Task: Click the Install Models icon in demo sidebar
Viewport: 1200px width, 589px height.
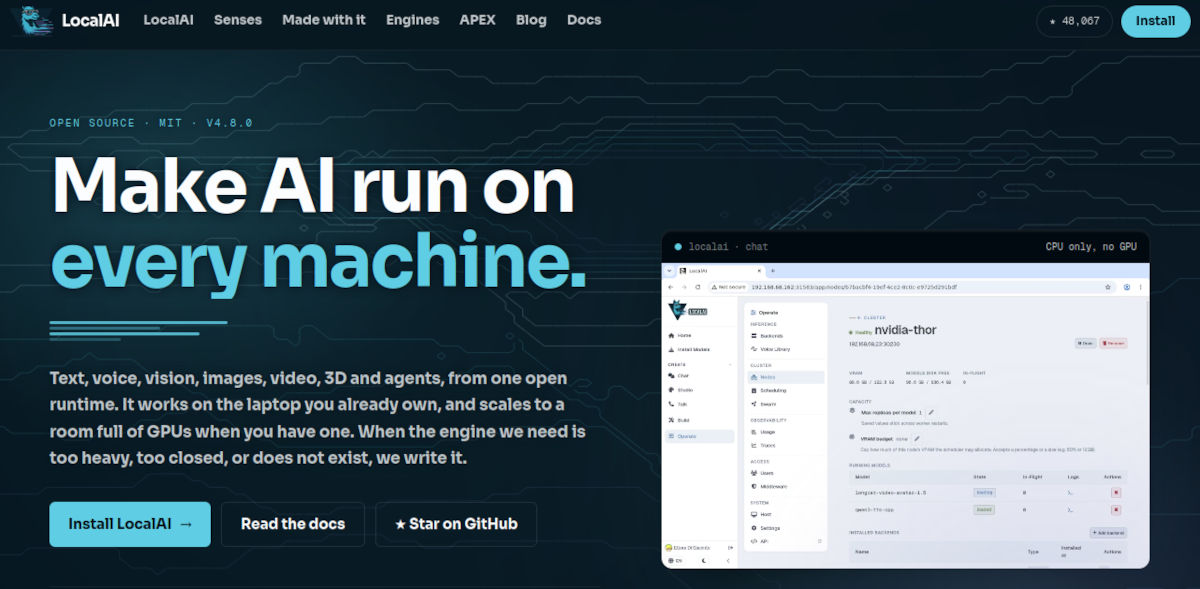Action: [x=671, y=349]
